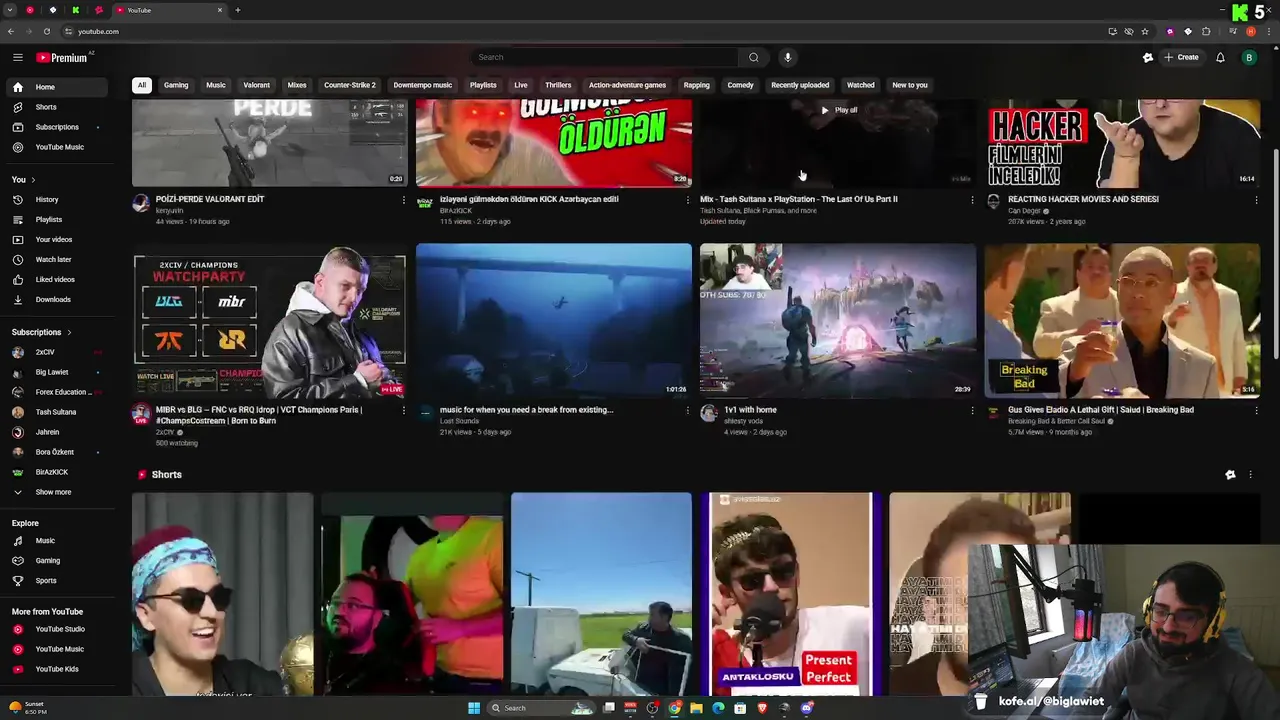Open options for 1v1 with home
The image size is (1280, 720).
click(x=972, y=410)
